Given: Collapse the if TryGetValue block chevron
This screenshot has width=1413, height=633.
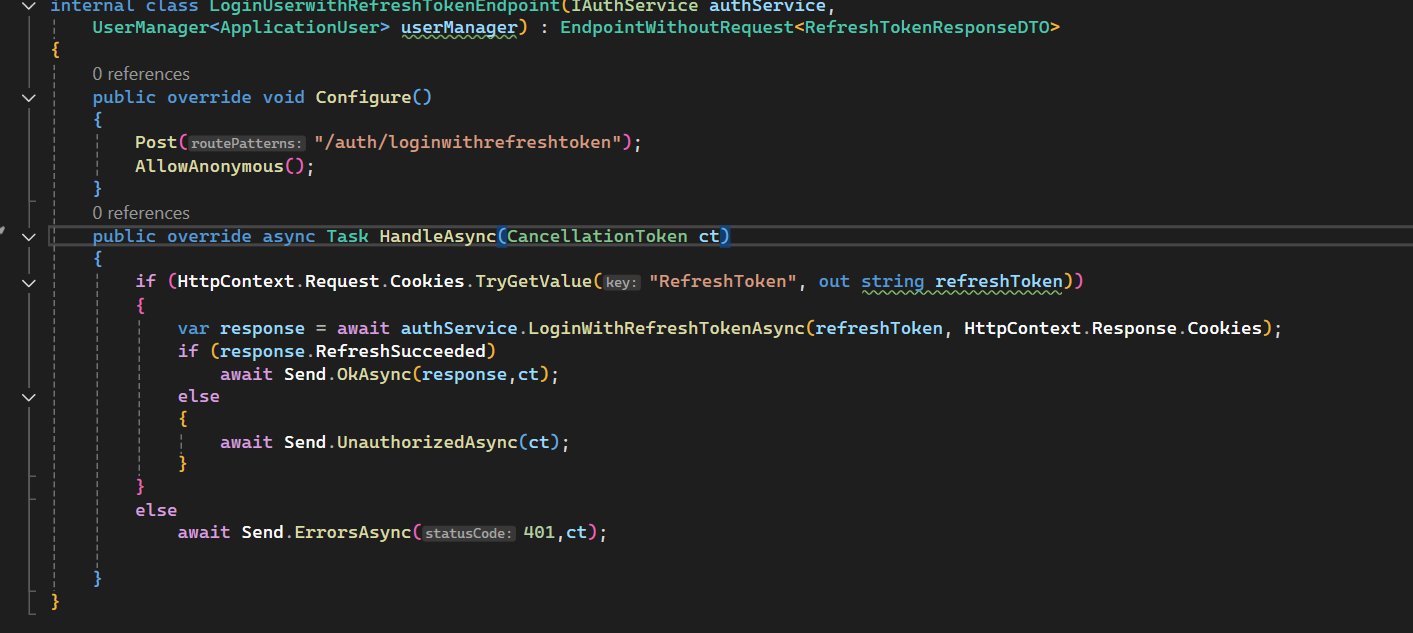Looking at the screenshot, I should (x=28, y=283).
